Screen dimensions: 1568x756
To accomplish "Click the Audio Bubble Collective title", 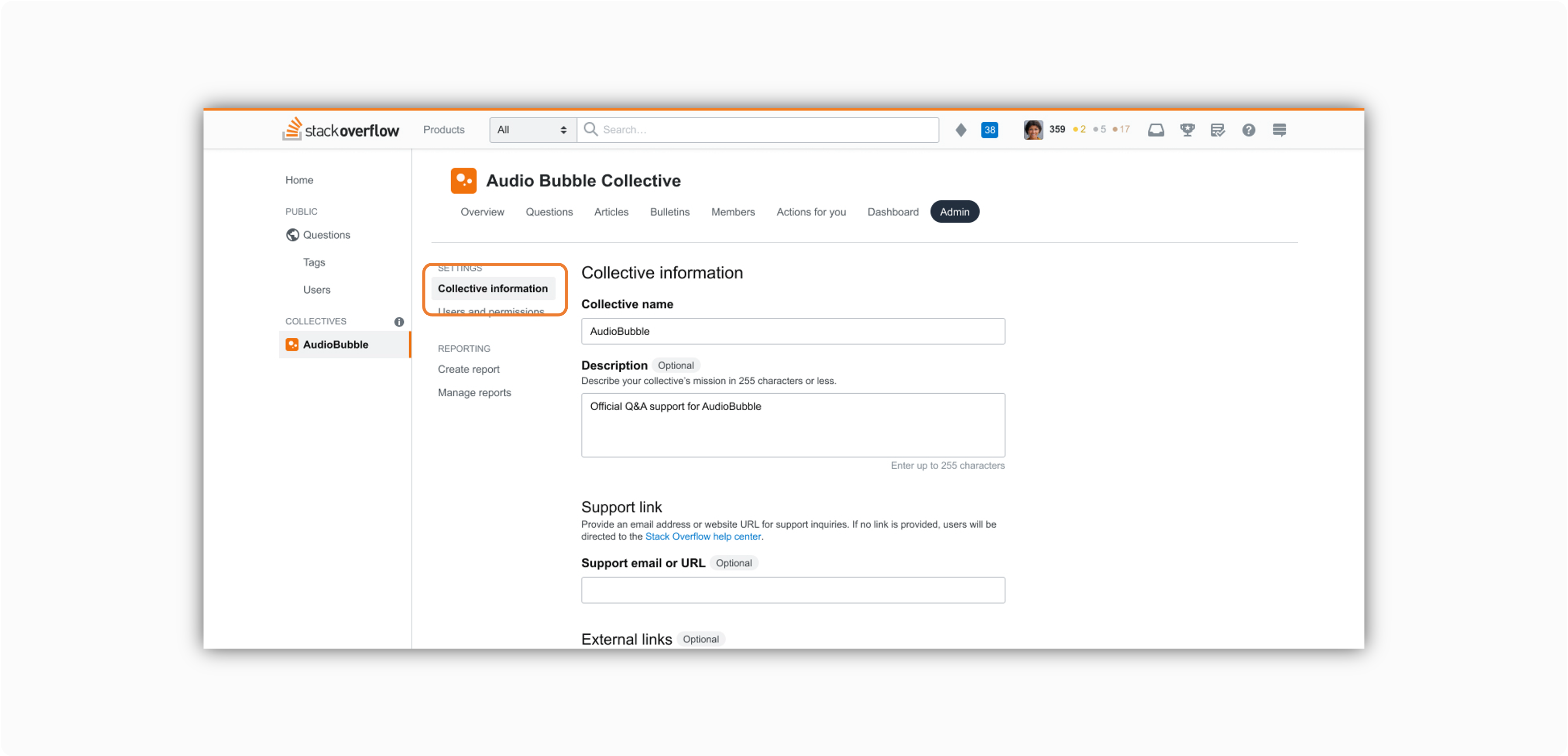I will click(x=583, y=181).
